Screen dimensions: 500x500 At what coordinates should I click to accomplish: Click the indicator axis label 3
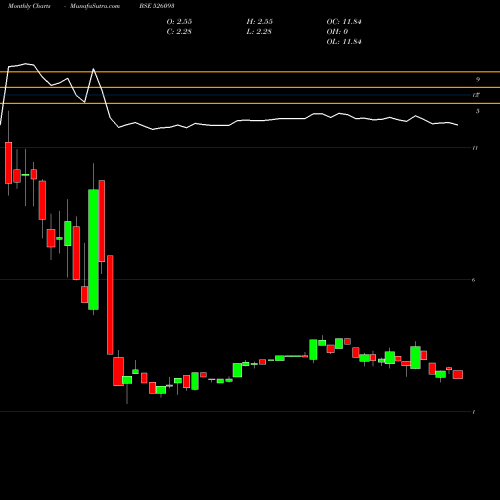point(478,111)
